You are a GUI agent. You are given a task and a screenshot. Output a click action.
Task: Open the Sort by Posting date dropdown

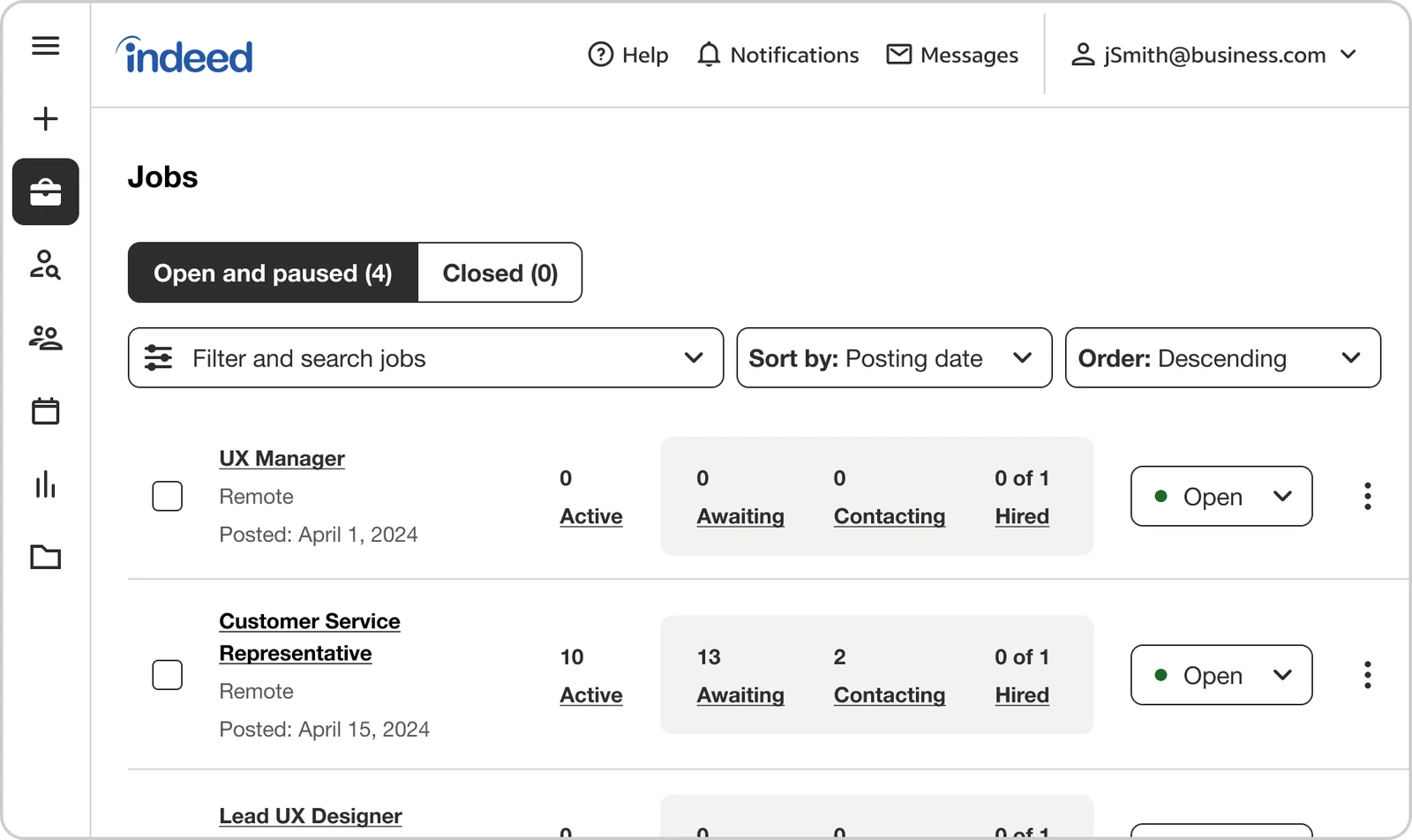point(894,357)
